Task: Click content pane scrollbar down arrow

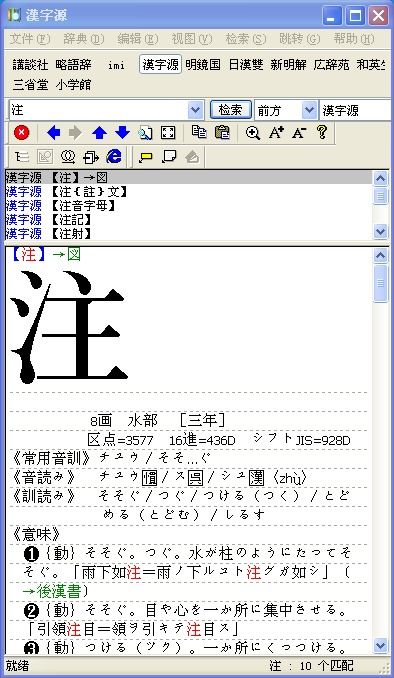Action: pos(381,646)
